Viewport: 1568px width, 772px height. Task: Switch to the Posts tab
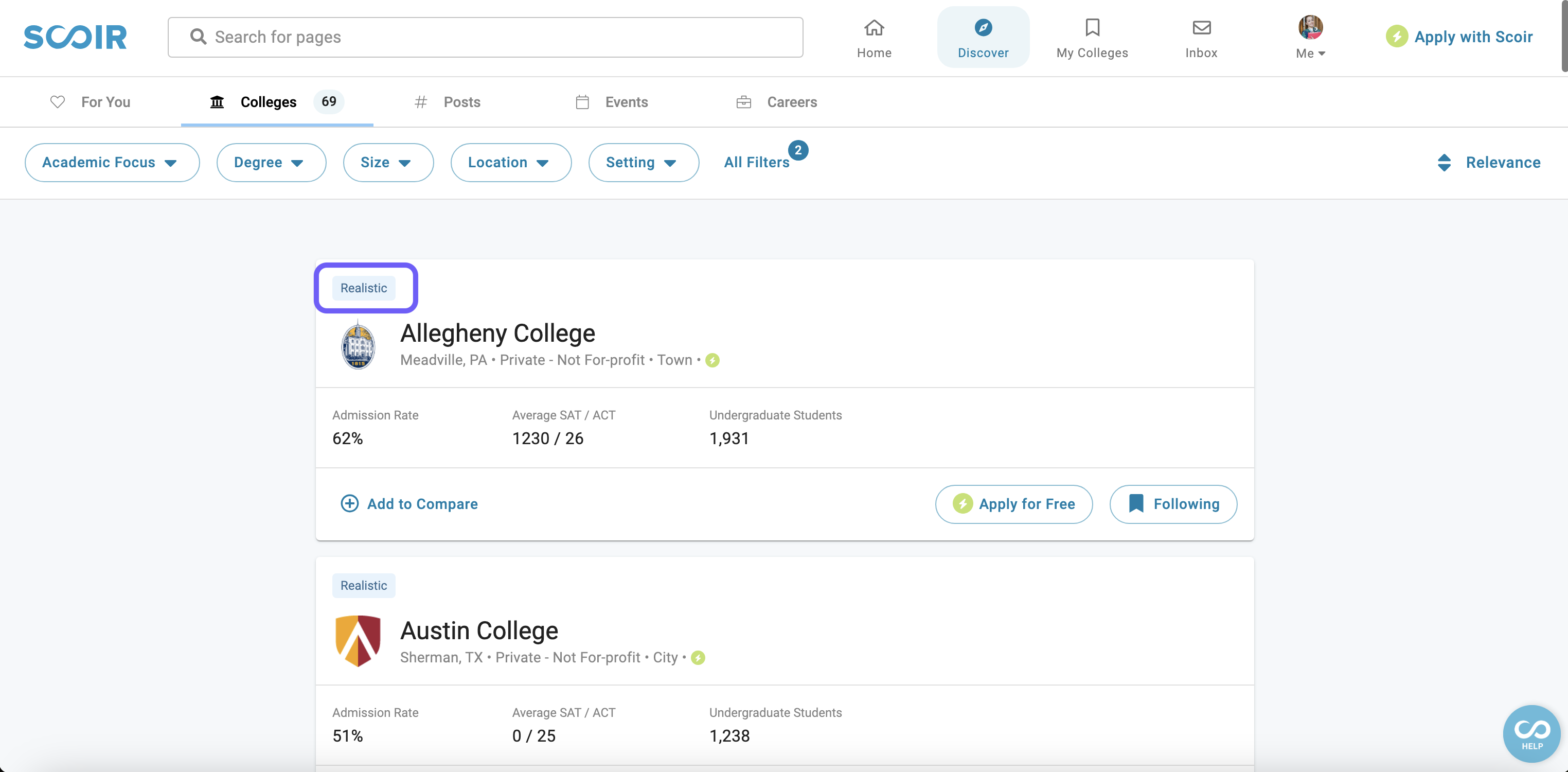pyautogui.click(x=448, y=102)
